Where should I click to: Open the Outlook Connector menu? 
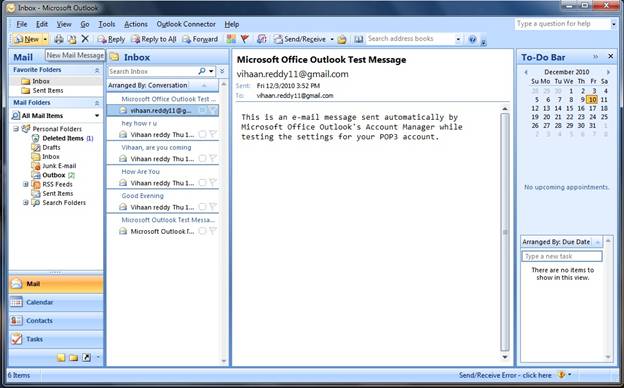(186, 24)
